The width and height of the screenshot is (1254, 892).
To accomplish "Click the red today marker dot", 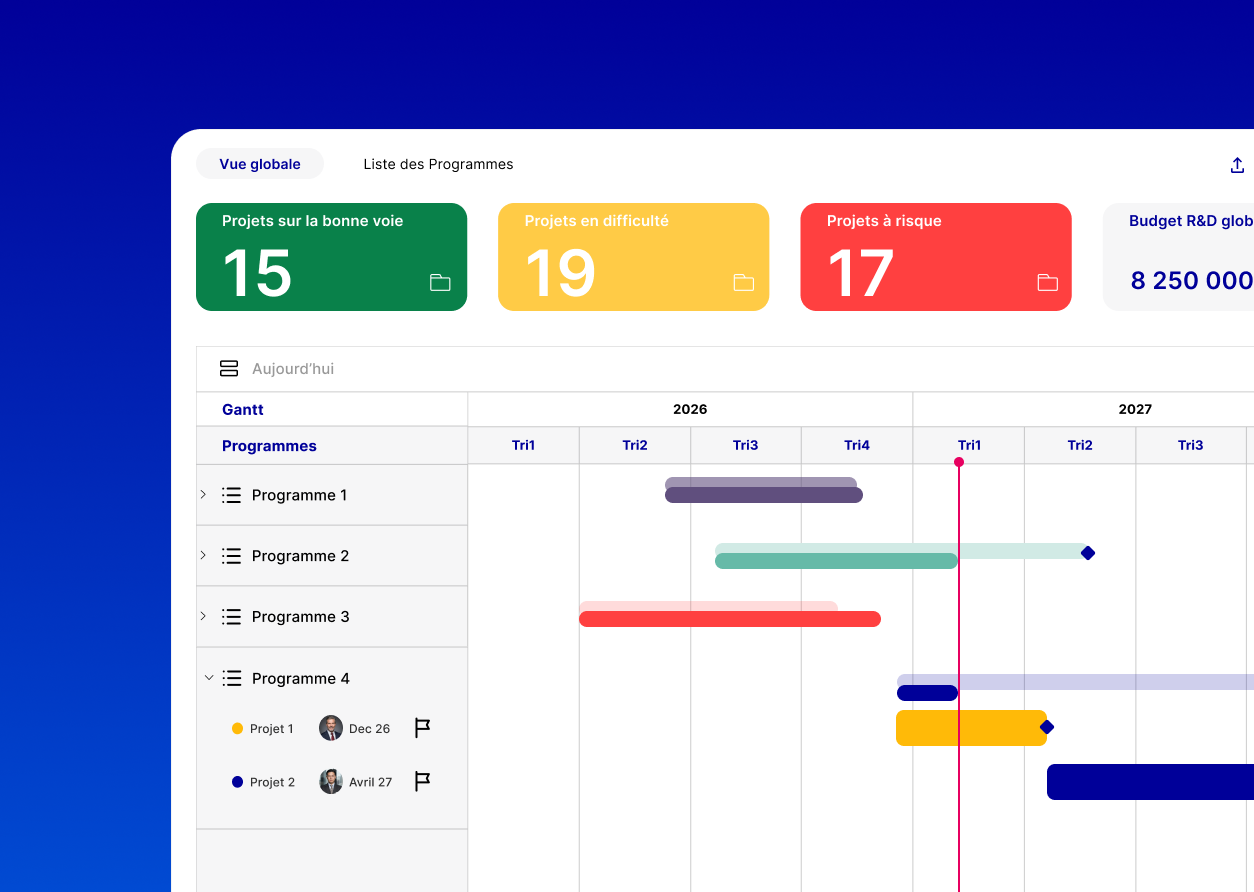I will [959, 462].
